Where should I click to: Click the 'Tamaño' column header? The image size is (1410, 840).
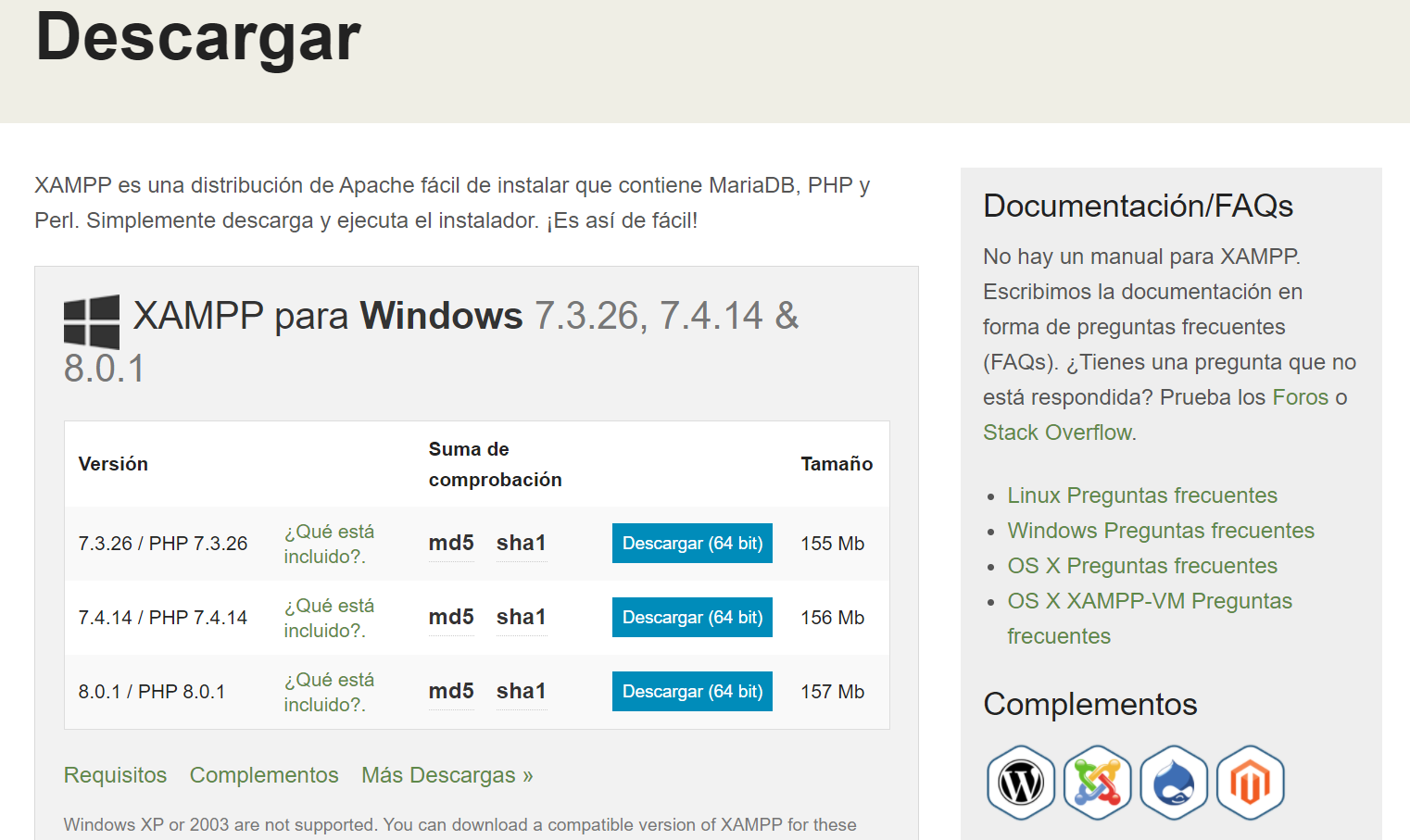(837, 464)
